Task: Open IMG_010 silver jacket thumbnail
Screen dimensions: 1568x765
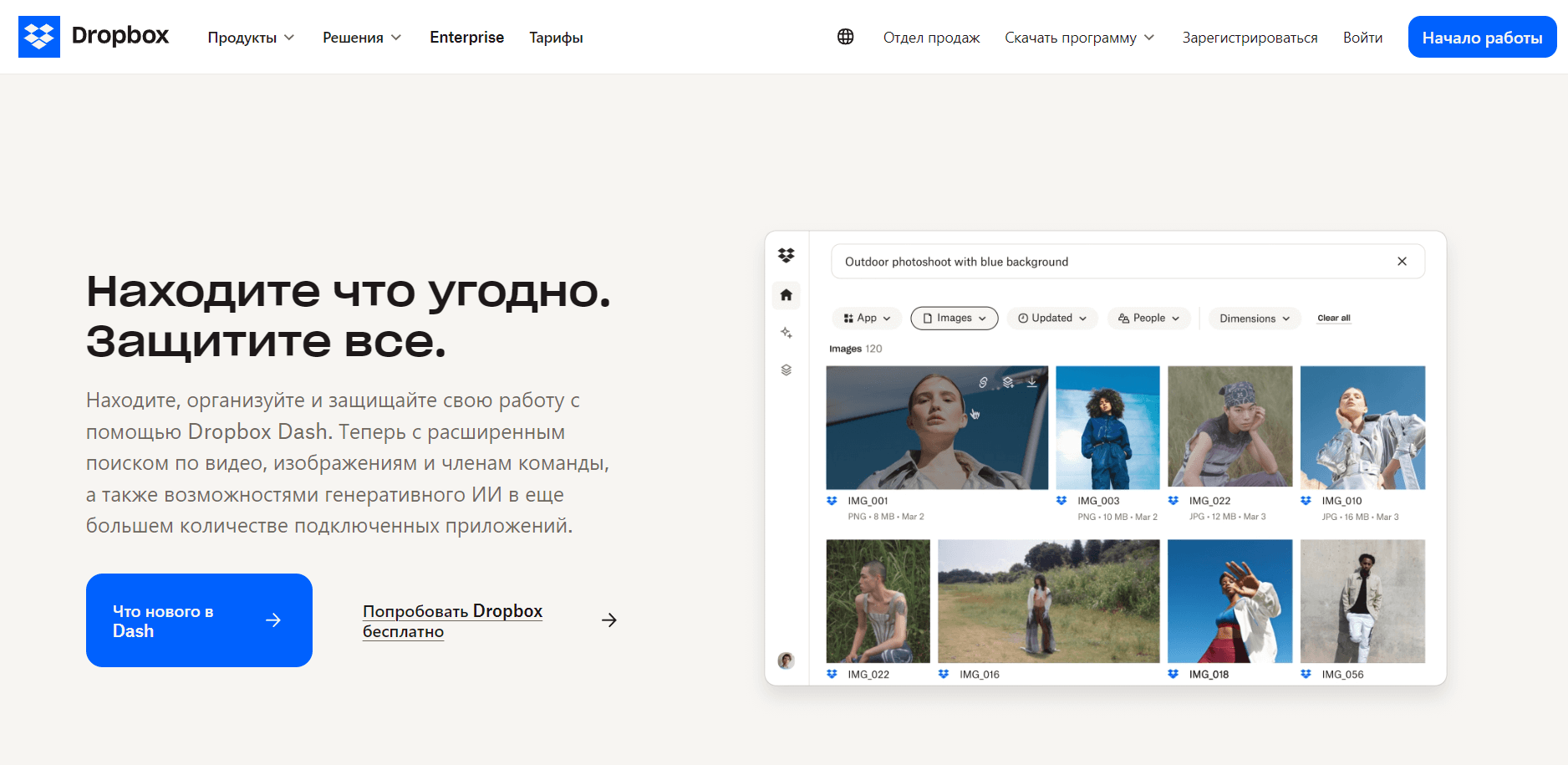Action: [1362, 427]
